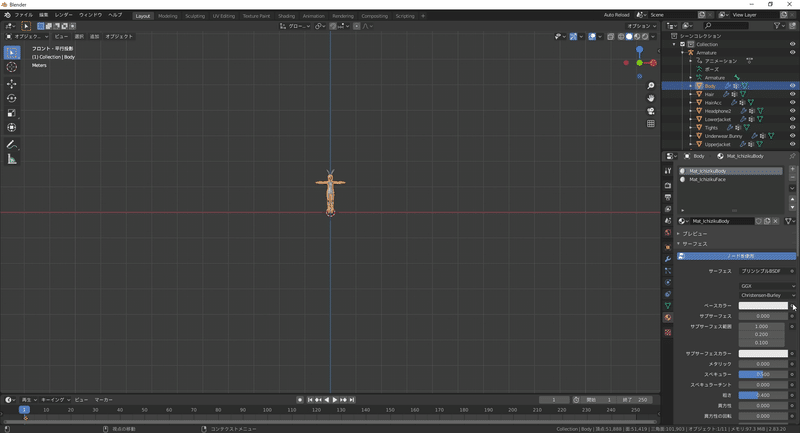This screenshot has width=800, height=433.
Task: Expand the プレビュー panel
Action: 694,234
